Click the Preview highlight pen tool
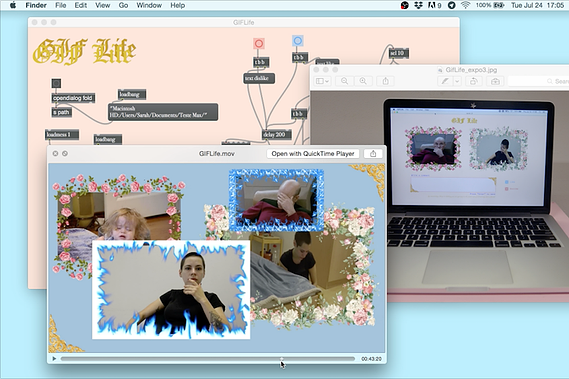 (445, 81)
